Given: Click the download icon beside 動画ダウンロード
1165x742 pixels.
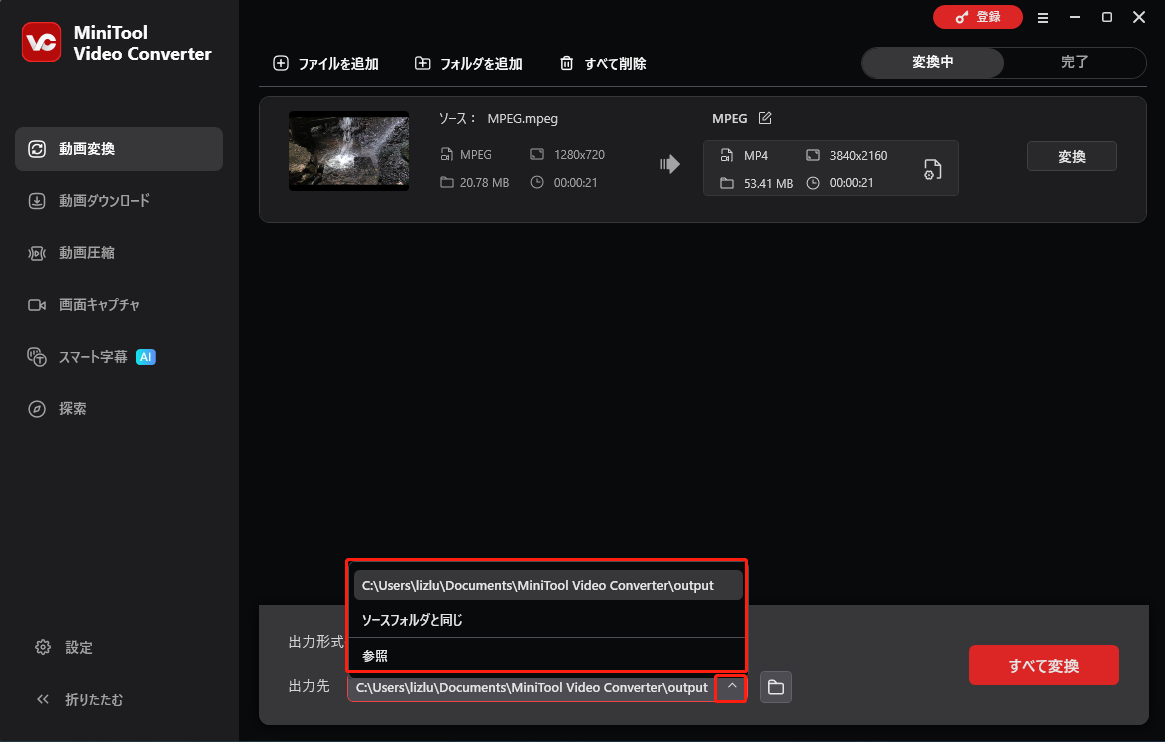Looking at the screenshot, I should point(37,201).
